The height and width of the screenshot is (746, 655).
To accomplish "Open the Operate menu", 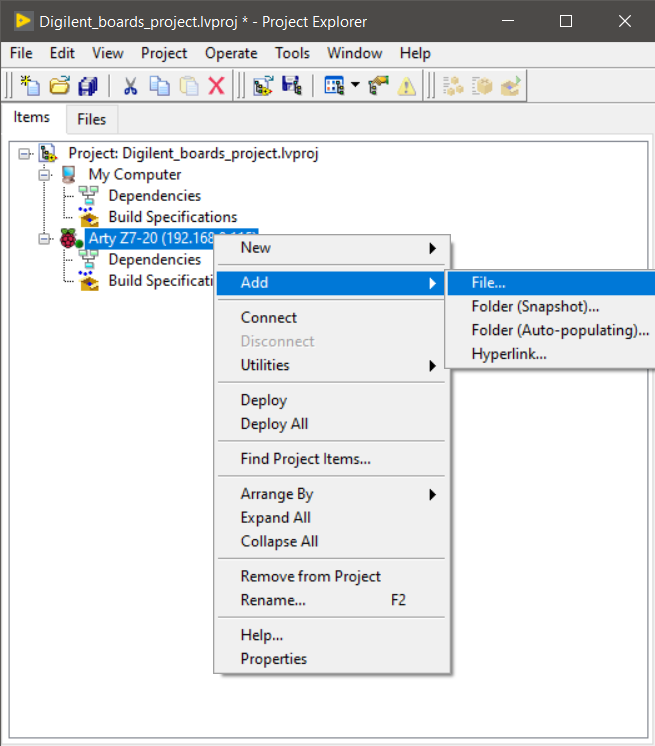I will pos(231,53).
